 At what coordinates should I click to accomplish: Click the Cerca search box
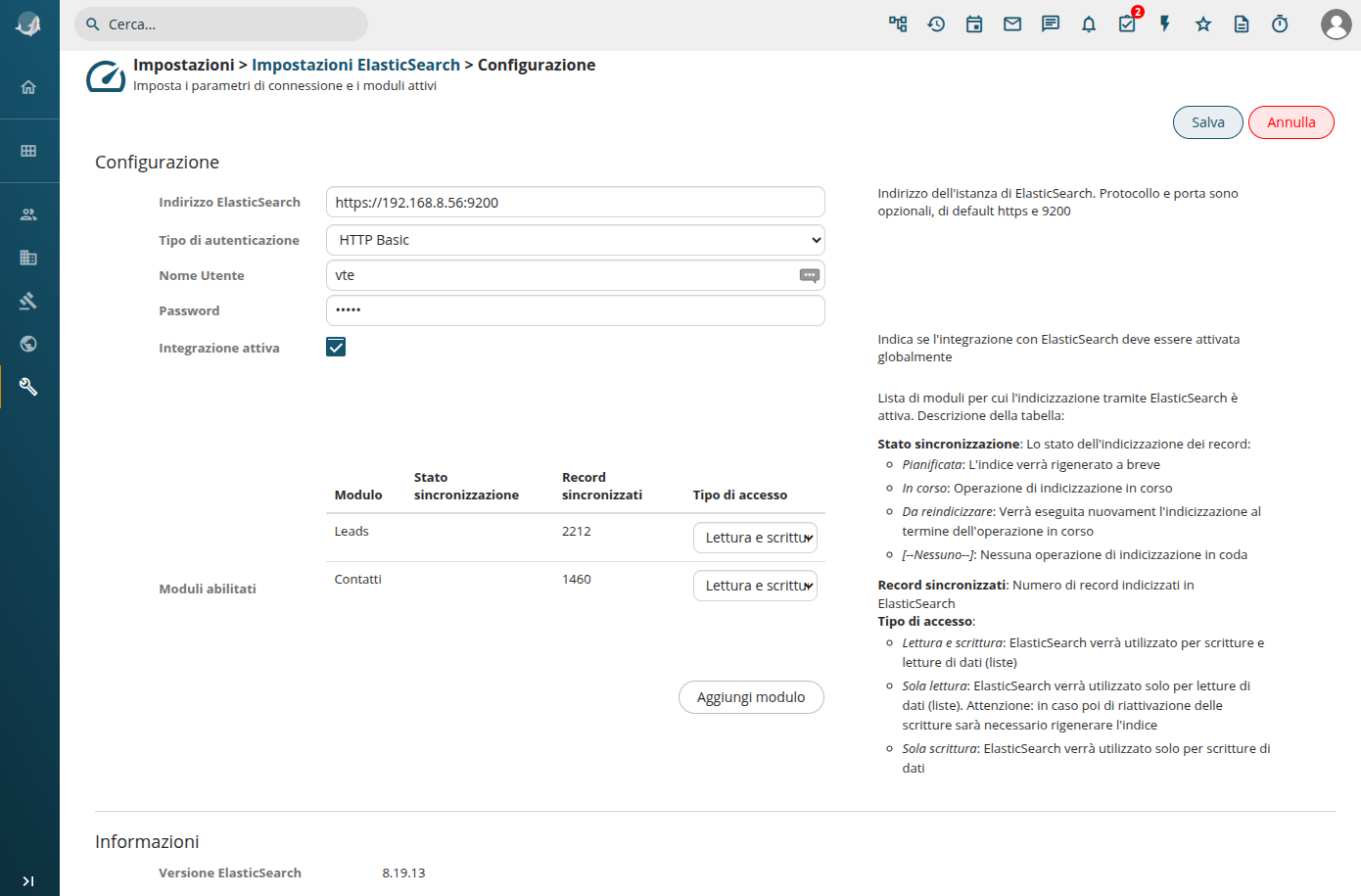pyautogui.click(x=221, y=24)
